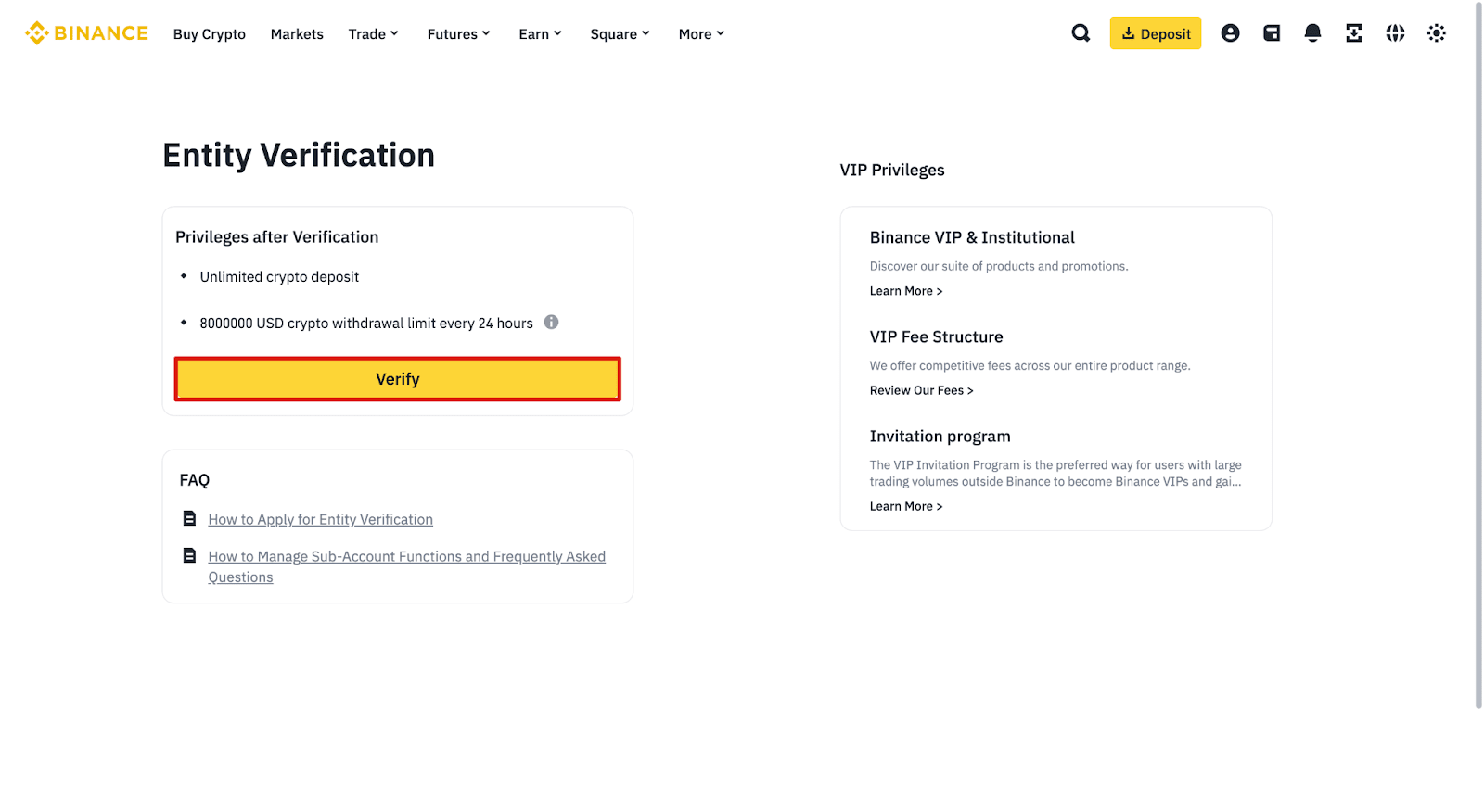Go to Buy Crypto
Screen dimensions: 1484x812
[x=210, y=34]
